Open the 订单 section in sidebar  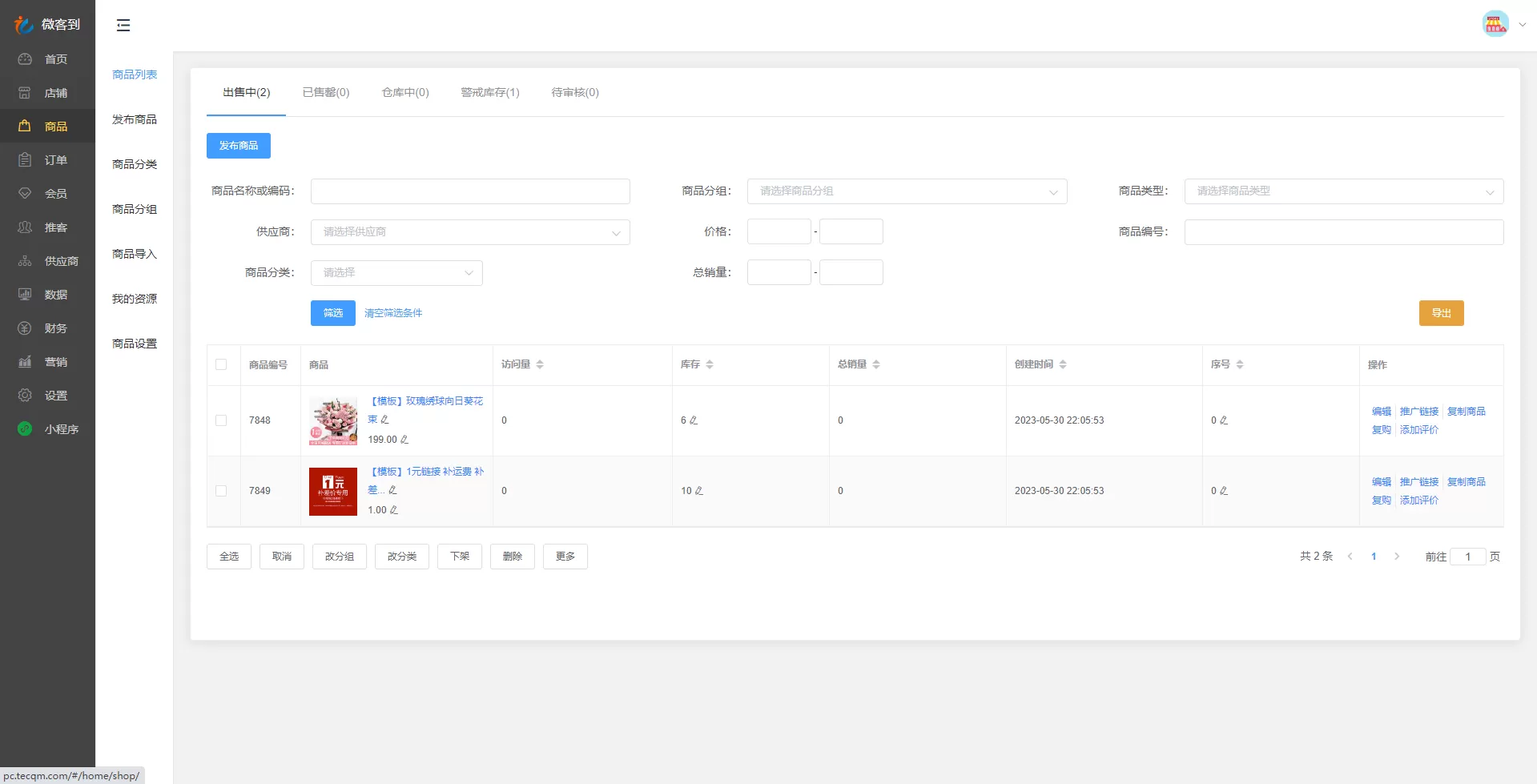point(55,160)
